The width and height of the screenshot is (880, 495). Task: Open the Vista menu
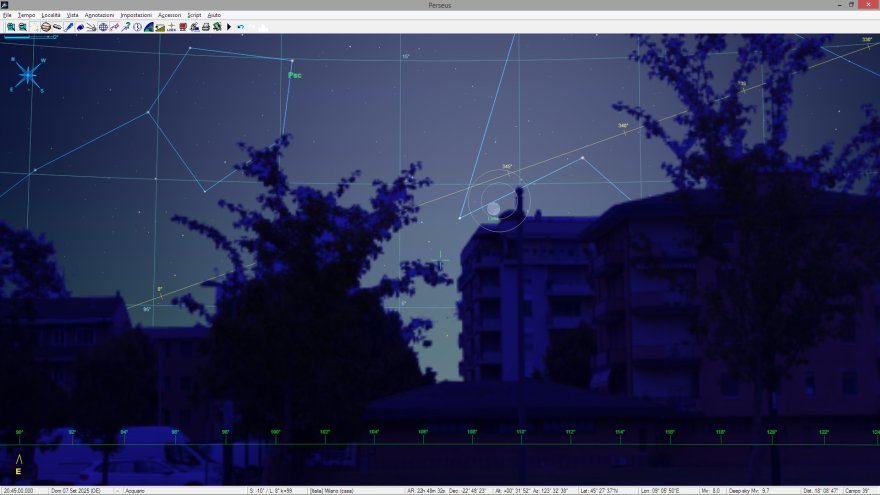pos(72,16)
